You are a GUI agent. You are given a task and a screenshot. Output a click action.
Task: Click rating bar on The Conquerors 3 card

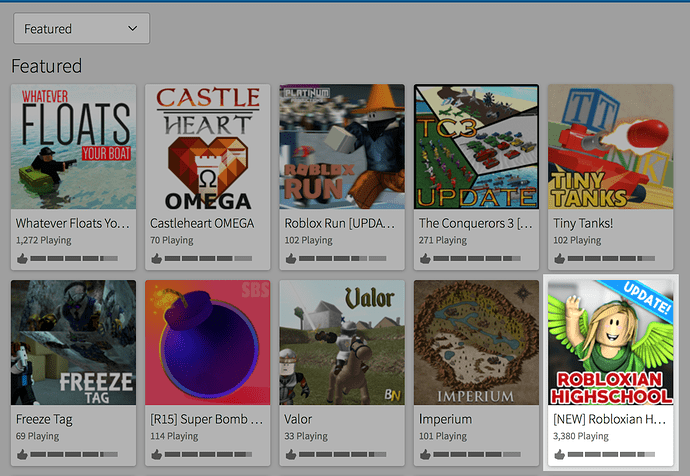(477, 259)
